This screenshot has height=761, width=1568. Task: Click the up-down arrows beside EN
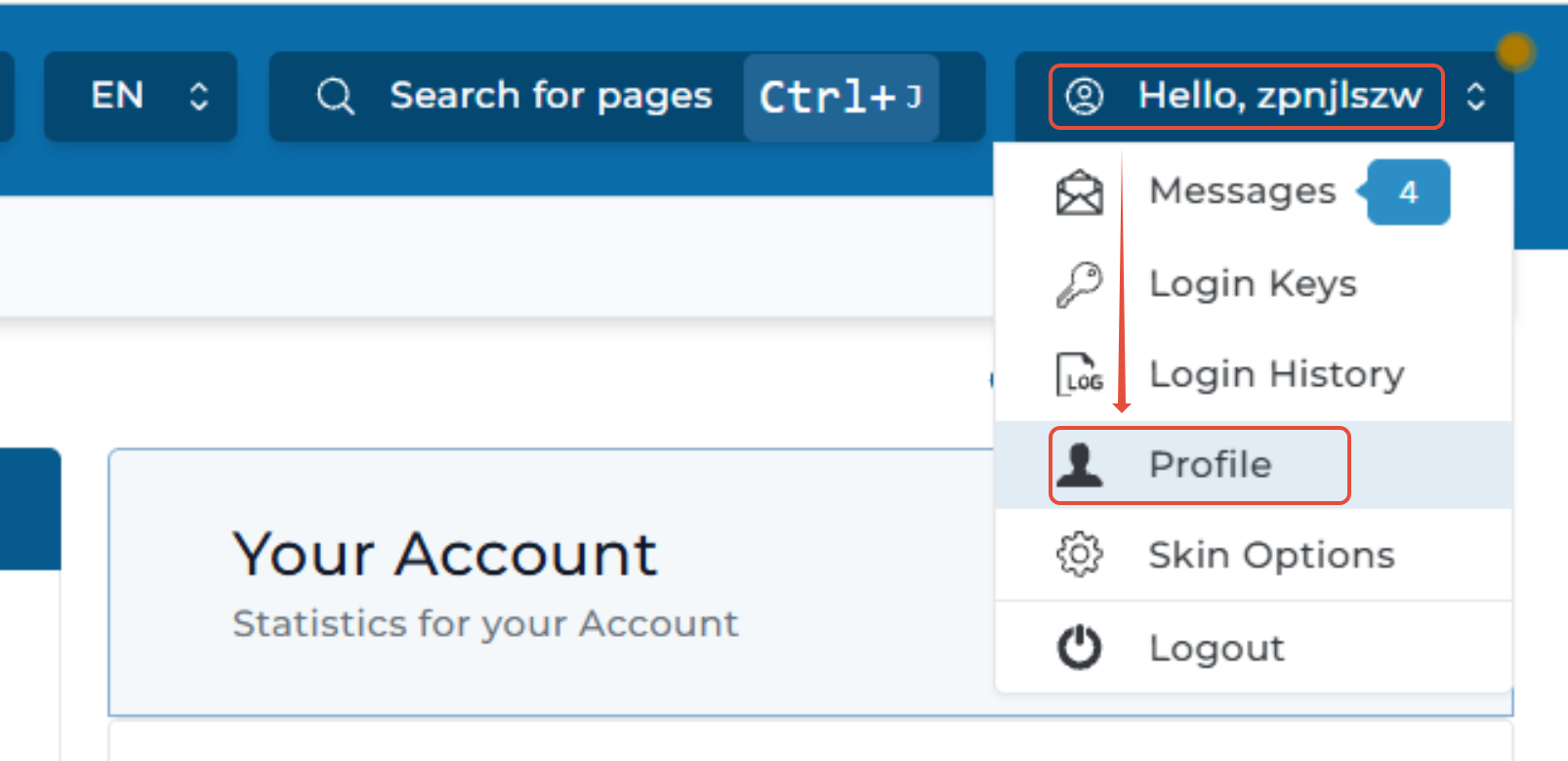199,96
